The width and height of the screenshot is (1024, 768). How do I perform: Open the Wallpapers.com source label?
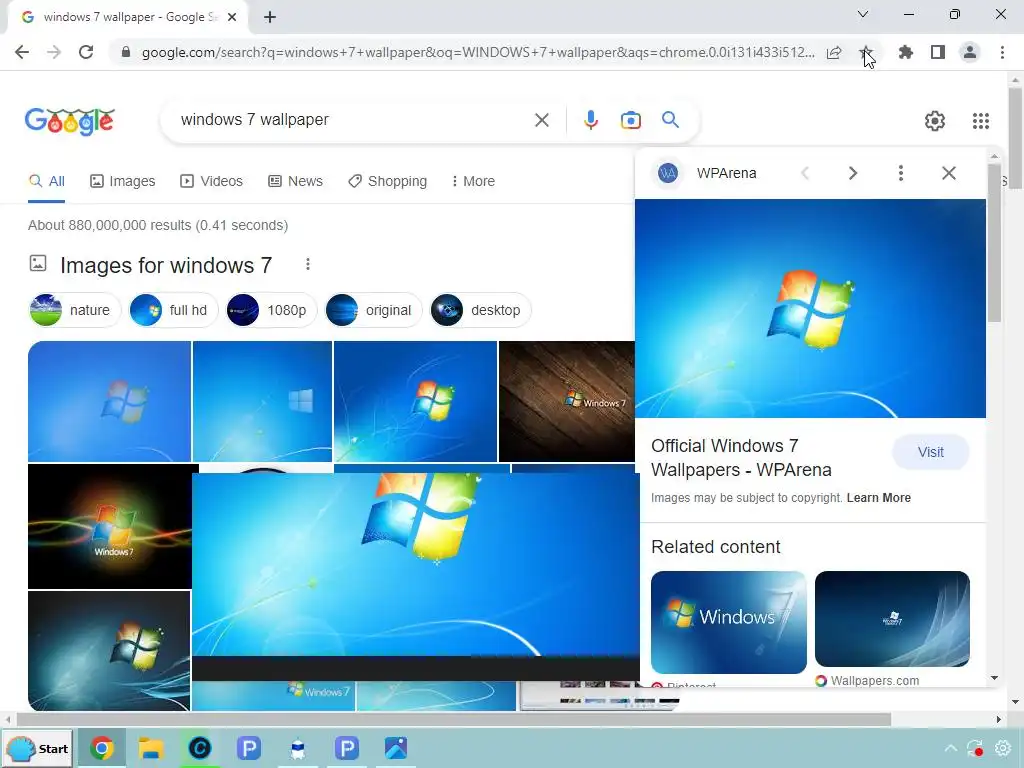point(867,680)
